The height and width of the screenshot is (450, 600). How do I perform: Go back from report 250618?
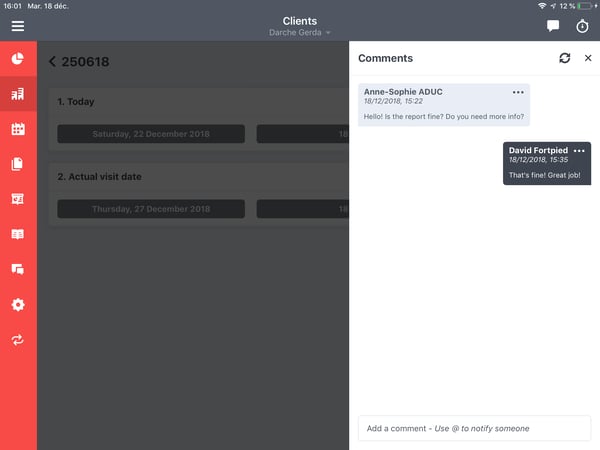click(52, 62)
